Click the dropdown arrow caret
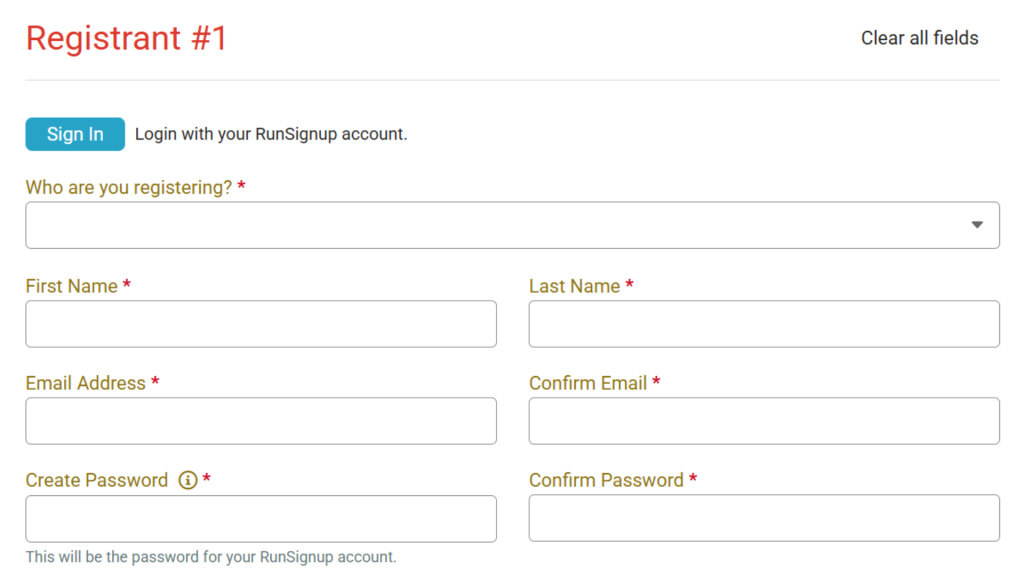 977,225
